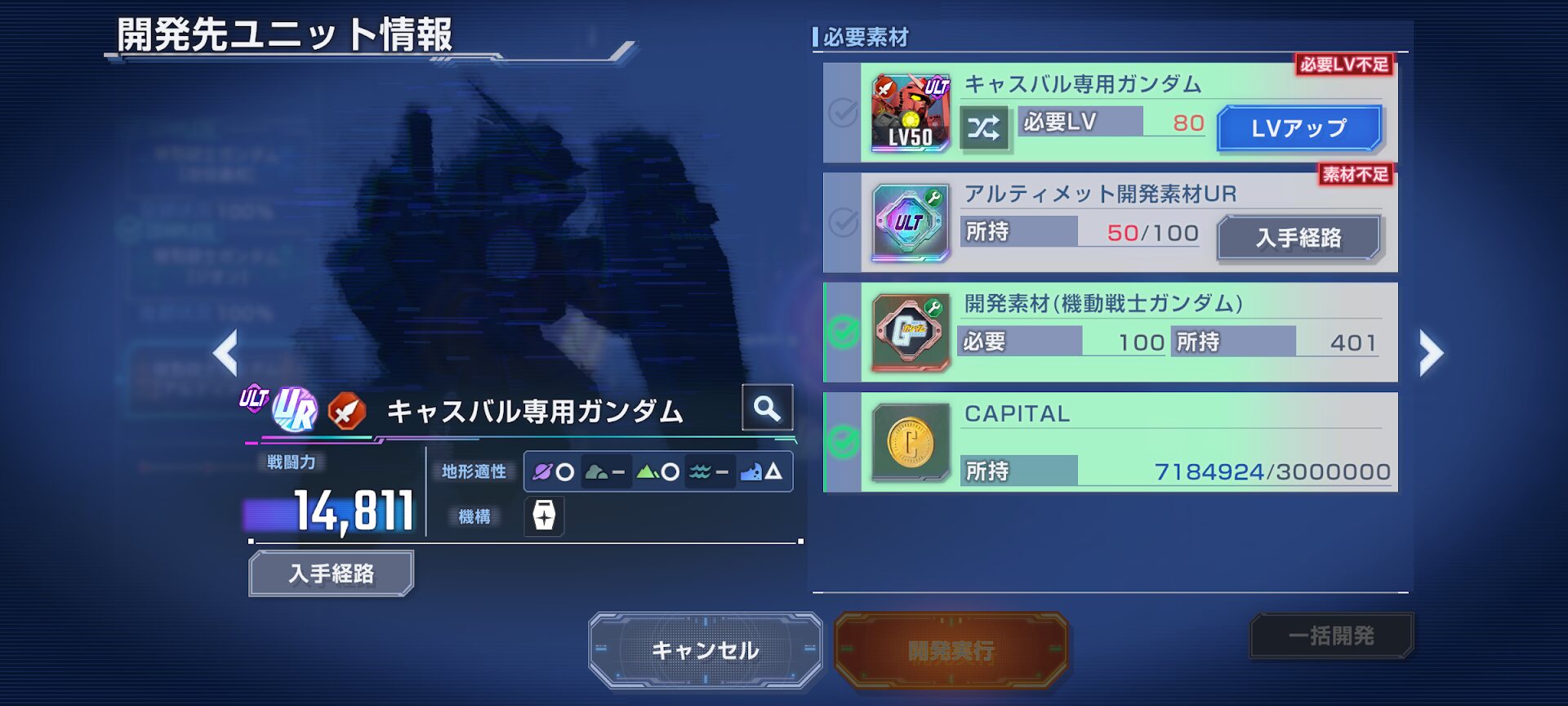Select the LV50 Casval Gundam unit thumbnail

pyautogui.click(x=911, y=112)
